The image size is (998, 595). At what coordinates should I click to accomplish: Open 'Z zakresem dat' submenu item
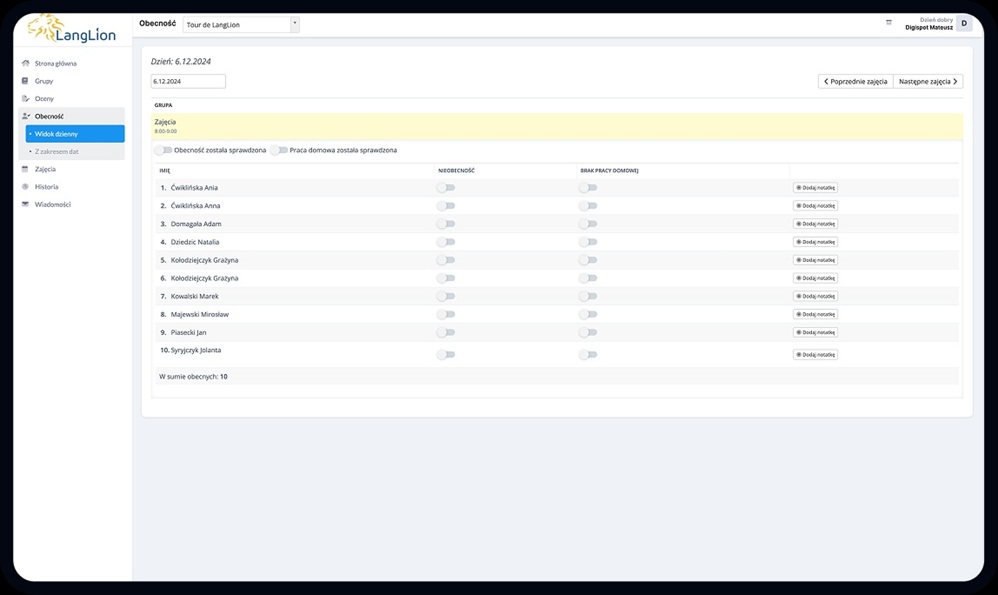tap(57, 151)
